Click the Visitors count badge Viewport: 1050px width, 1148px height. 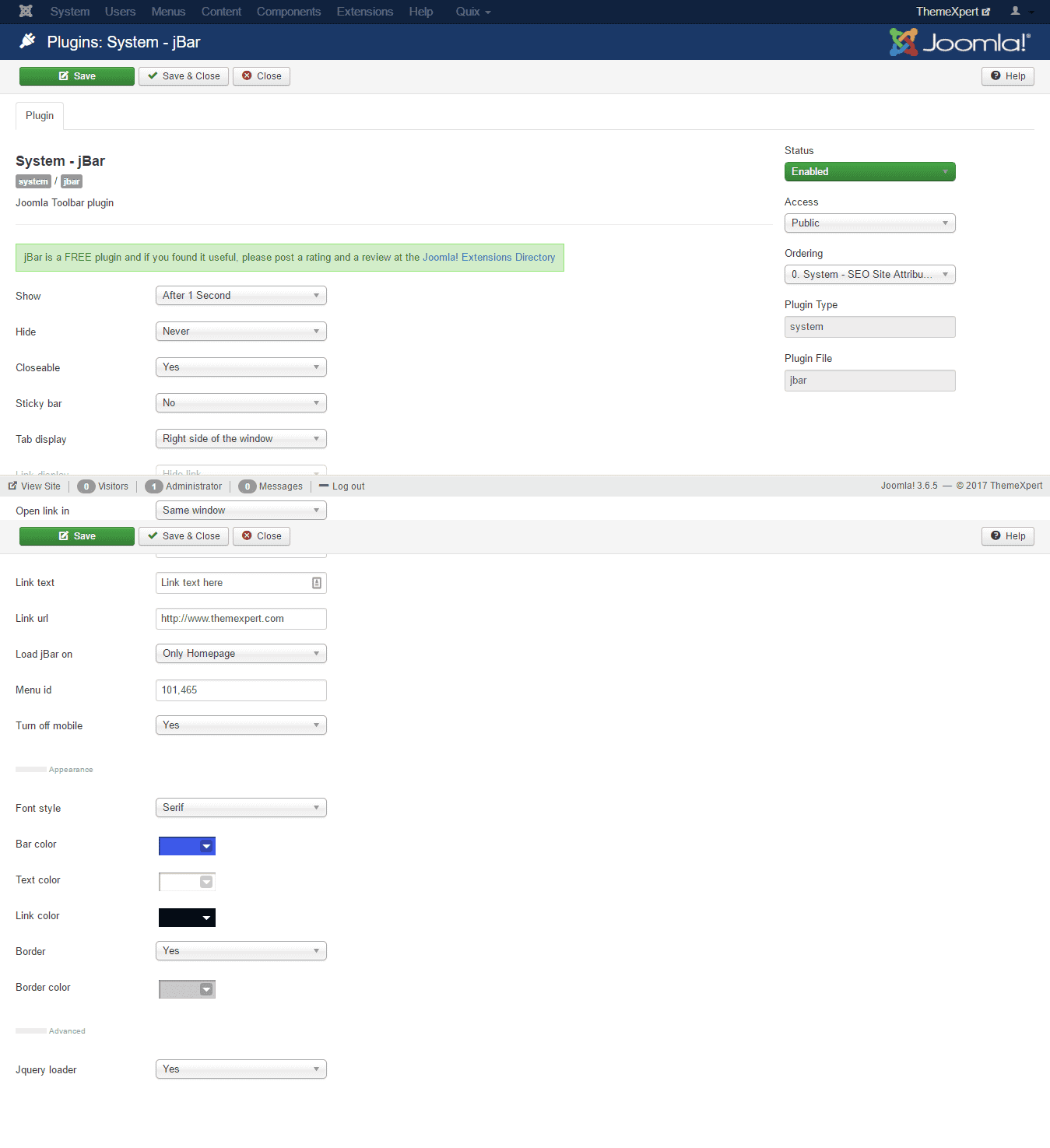point(86,486)
